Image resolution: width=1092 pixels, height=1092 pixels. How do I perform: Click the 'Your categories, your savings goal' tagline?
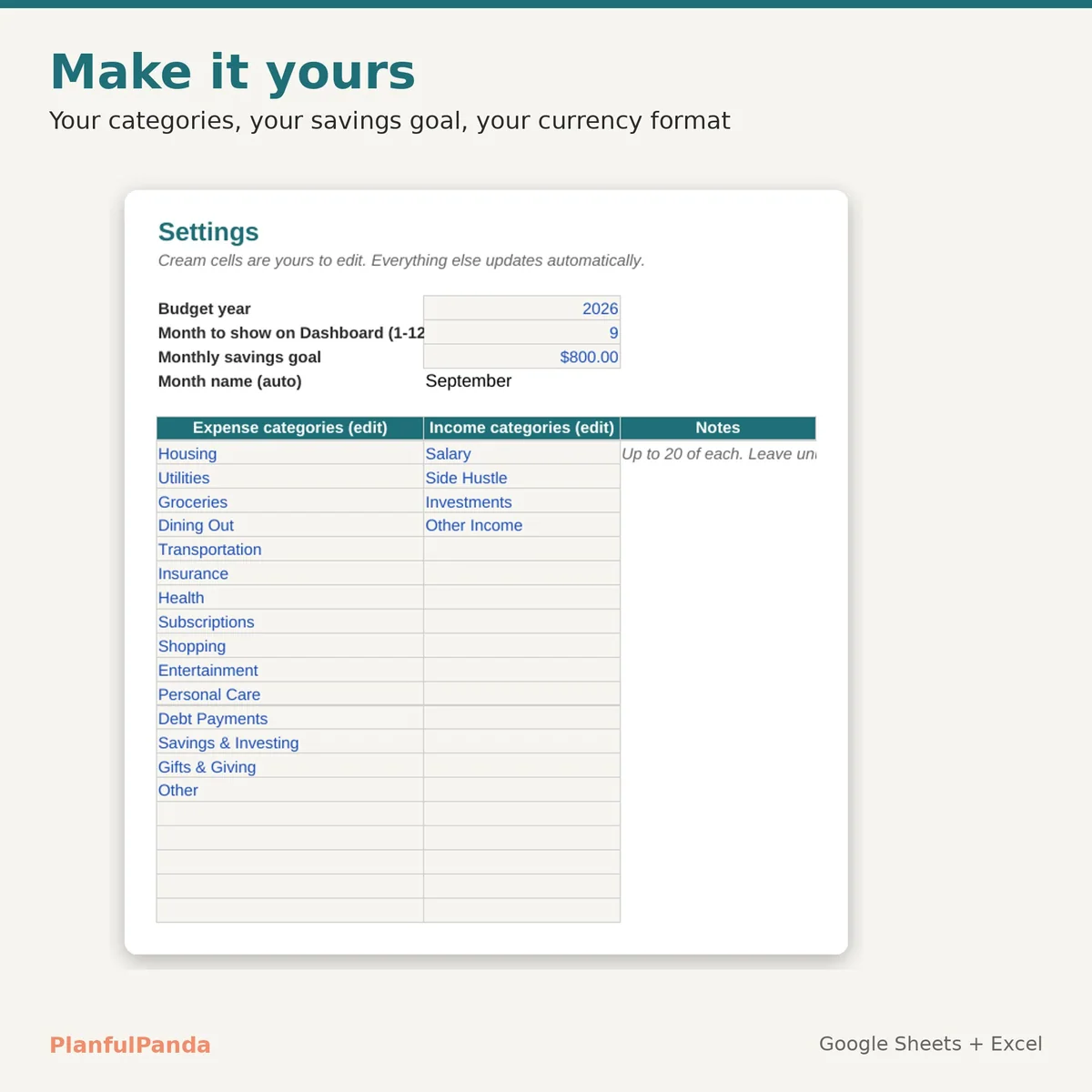click(x=389, y=121)
